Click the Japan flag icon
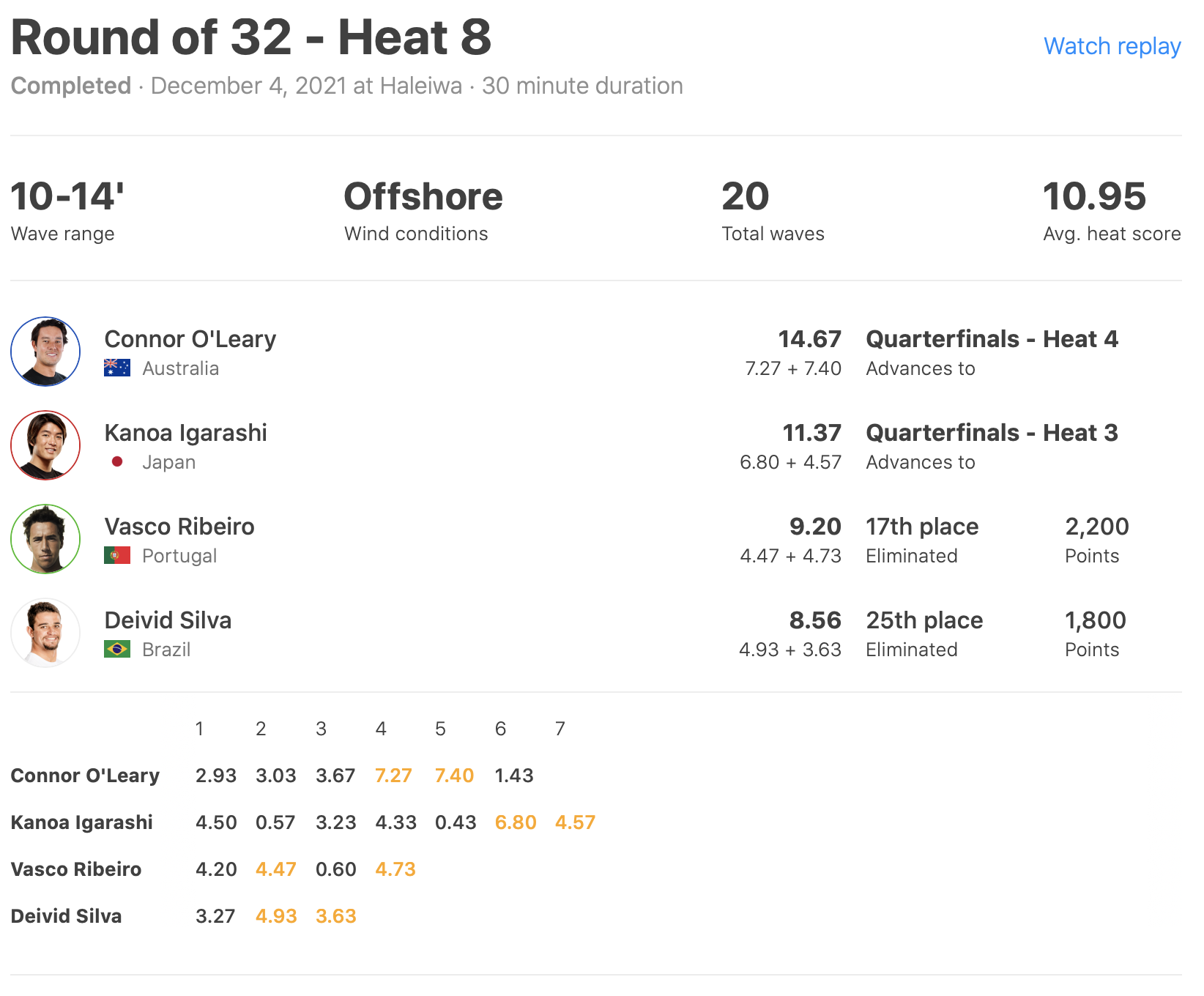 117,461
